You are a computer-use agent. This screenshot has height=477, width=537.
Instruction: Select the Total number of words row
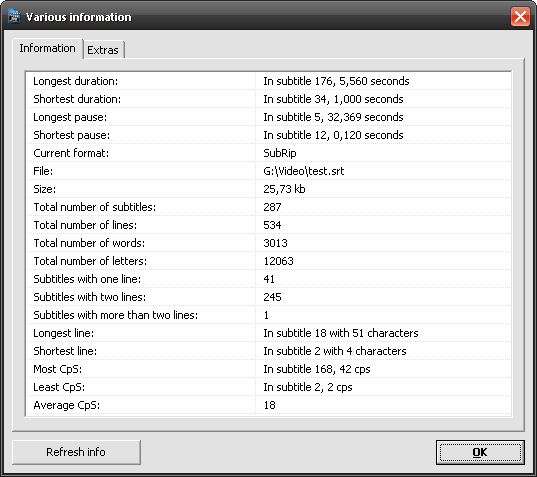tap(268, 243)
